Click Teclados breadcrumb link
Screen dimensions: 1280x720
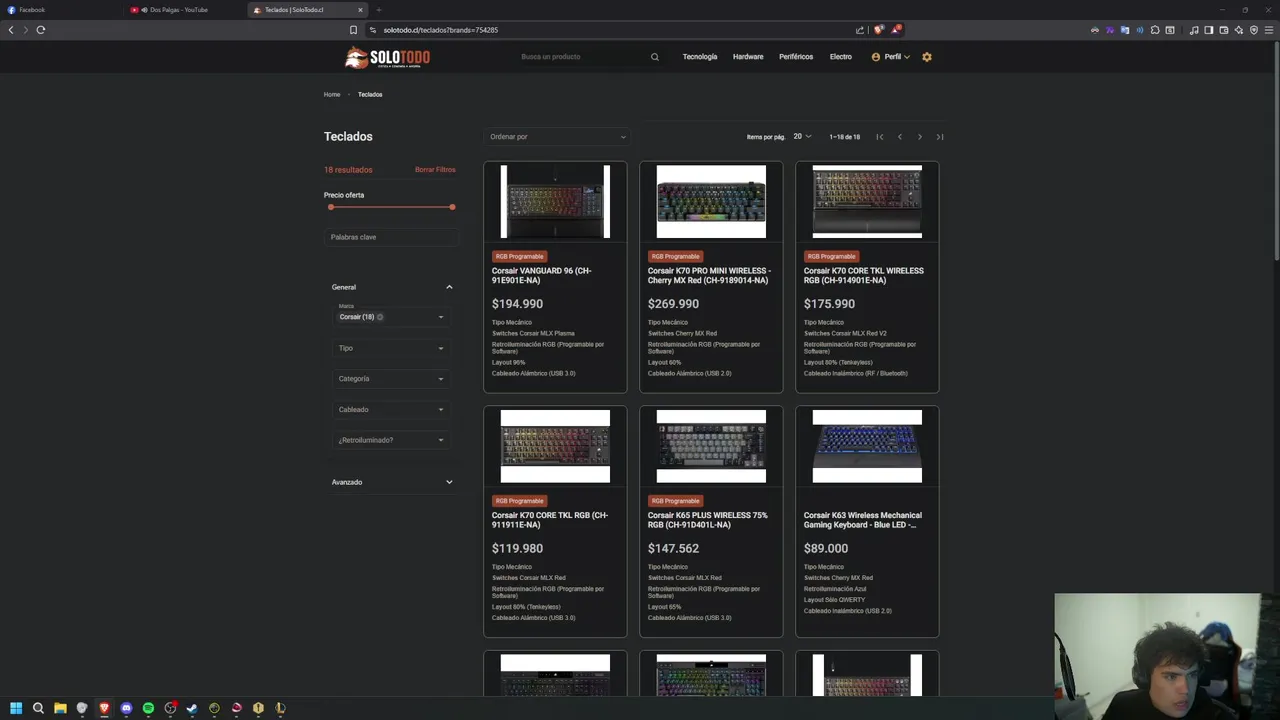370,94
